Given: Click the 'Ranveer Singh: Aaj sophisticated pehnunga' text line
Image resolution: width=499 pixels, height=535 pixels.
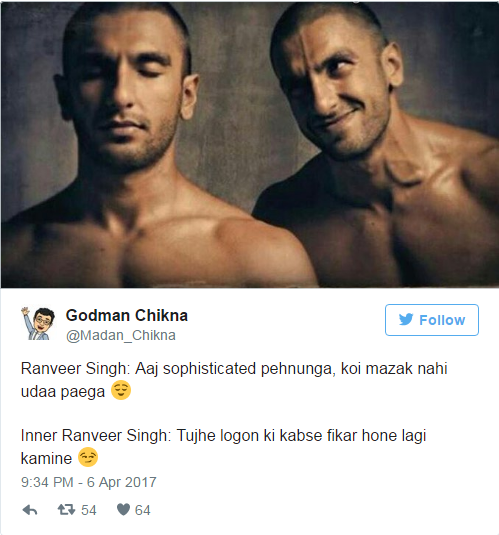Looking at the screenshot, I should (234, 369).
